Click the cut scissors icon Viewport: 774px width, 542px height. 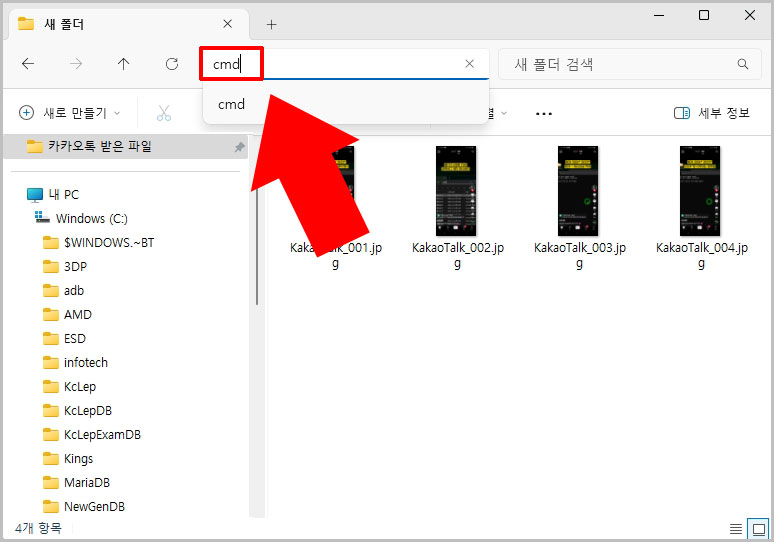click(x=164, y=113)
